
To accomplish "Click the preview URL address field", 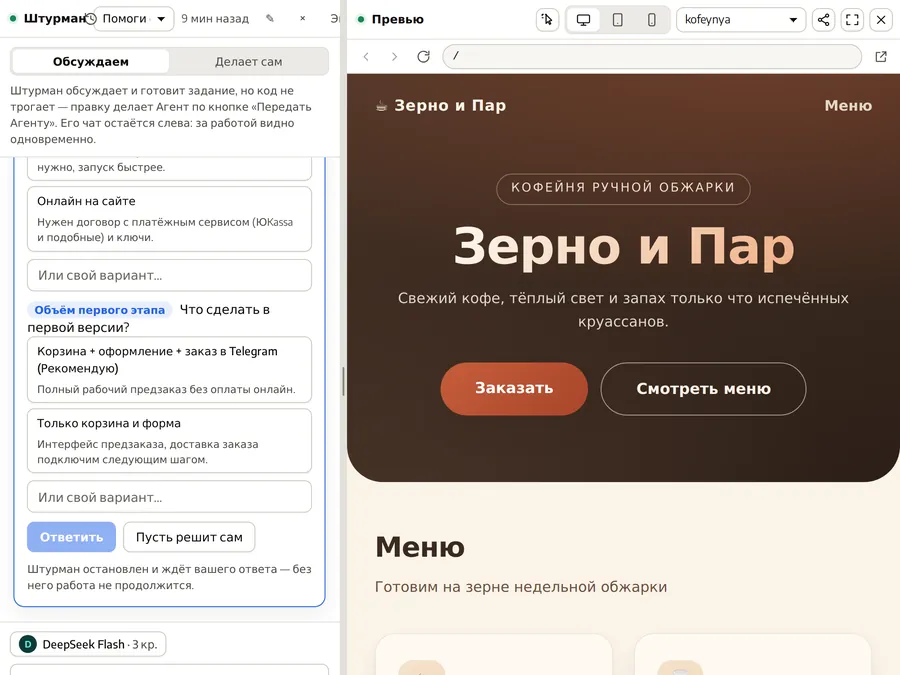I will pyautogui.click(x=652, y=56).
